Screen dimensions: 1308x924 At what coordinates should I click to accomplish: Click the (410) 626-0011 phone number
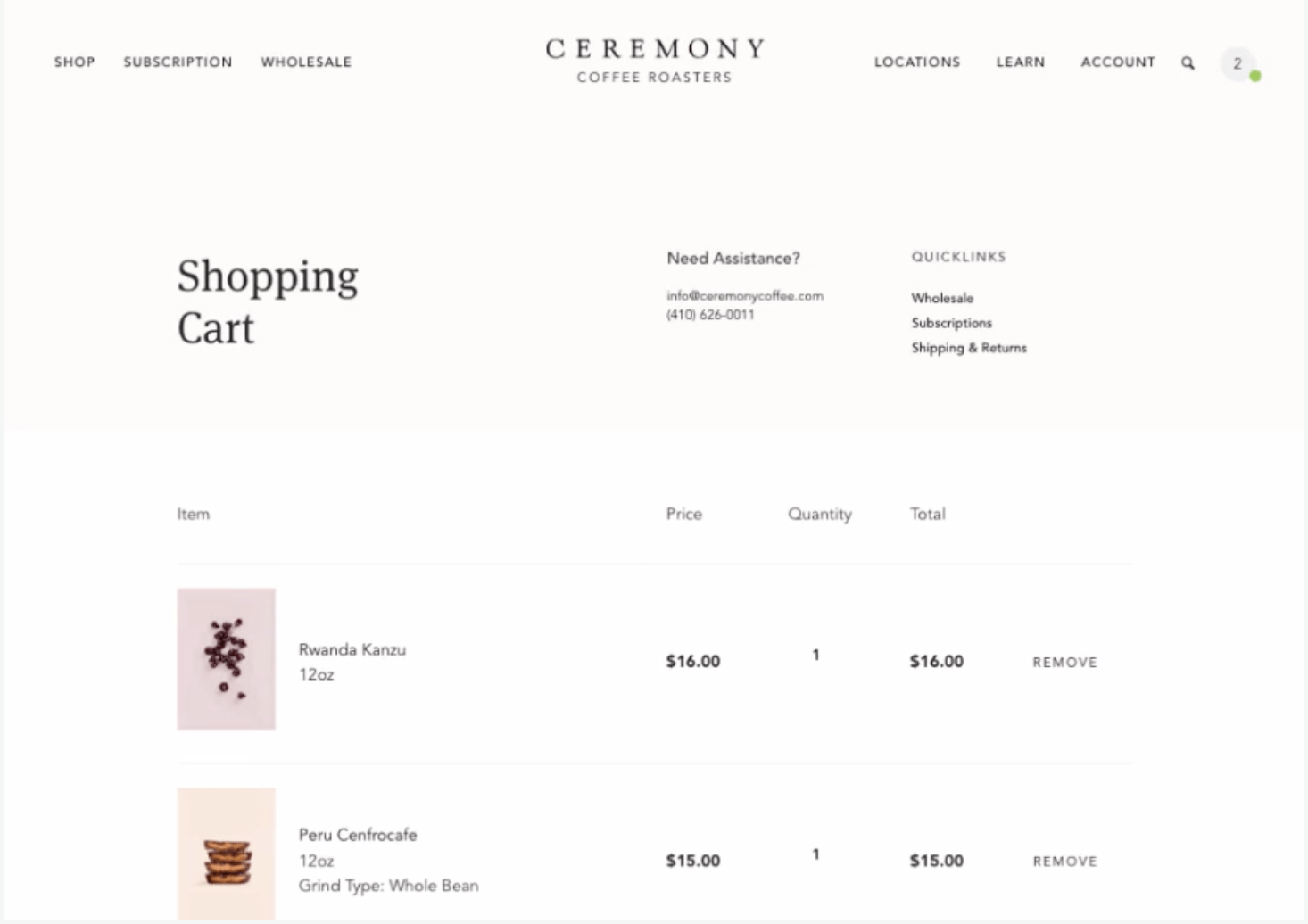[x=710, y=315]
